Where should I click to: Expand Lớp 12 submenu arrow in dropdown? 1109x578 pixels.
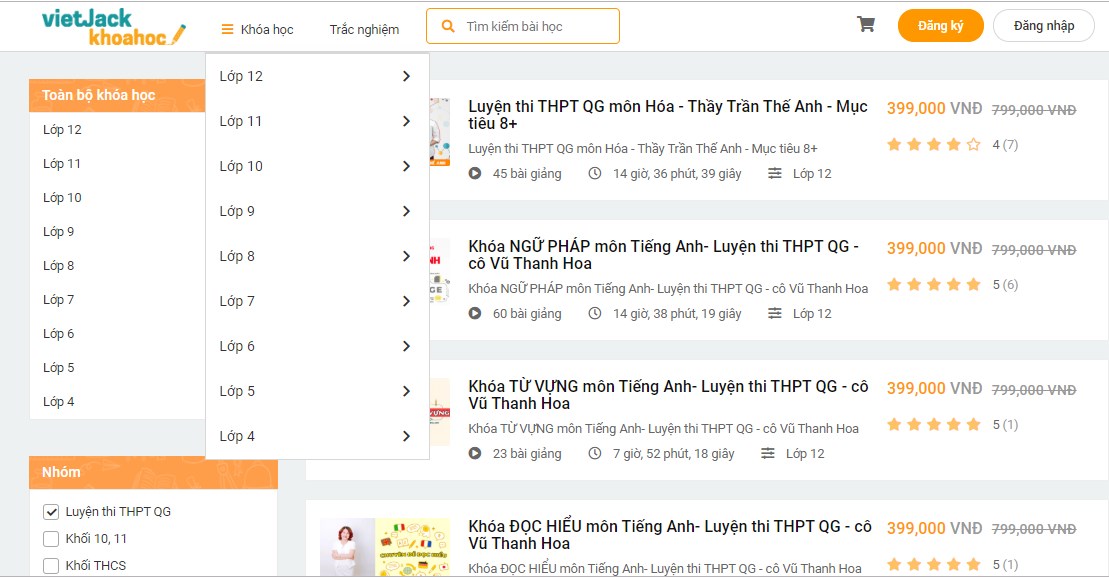coord(406,76)
